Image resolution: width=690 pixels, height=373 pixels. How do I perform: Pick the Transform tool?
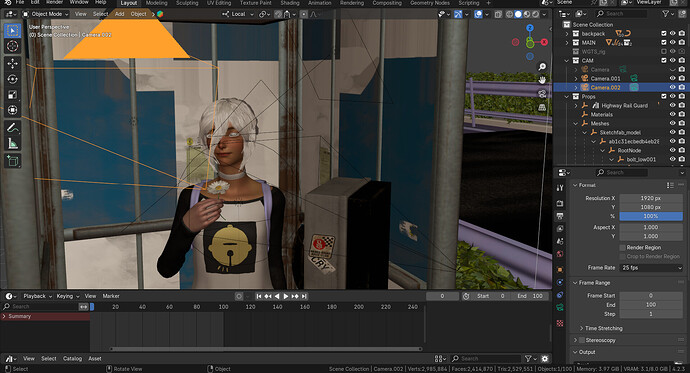click(12, 110)
